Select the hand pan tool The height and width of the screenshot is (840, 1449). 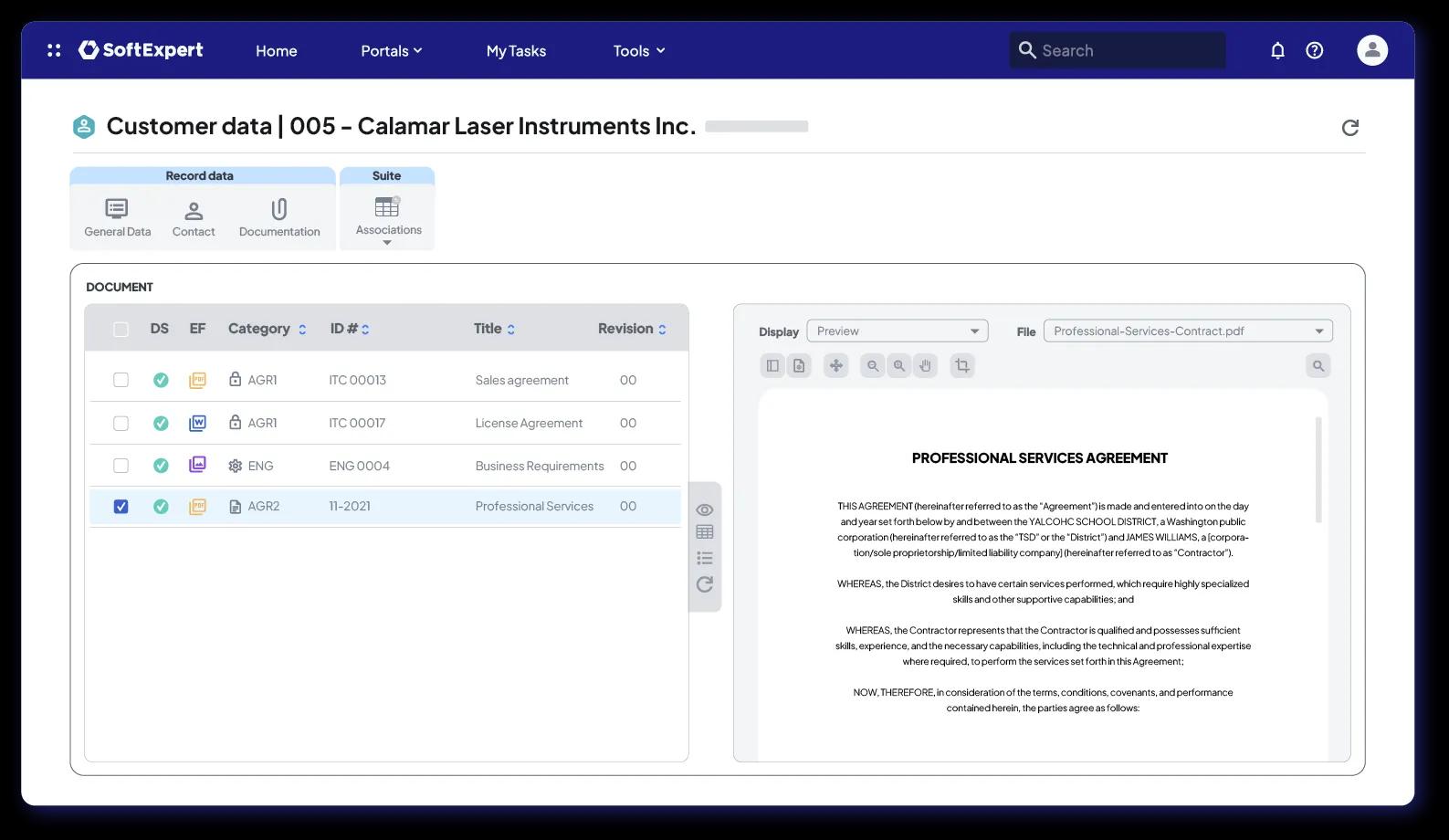926,366
